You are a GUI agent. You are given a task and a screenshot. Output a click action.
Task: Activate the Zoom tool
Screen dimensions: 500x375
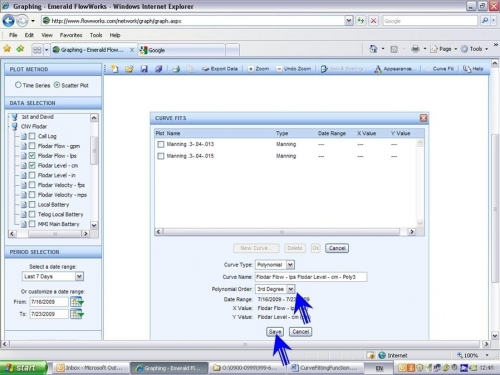tap(258, 69)
